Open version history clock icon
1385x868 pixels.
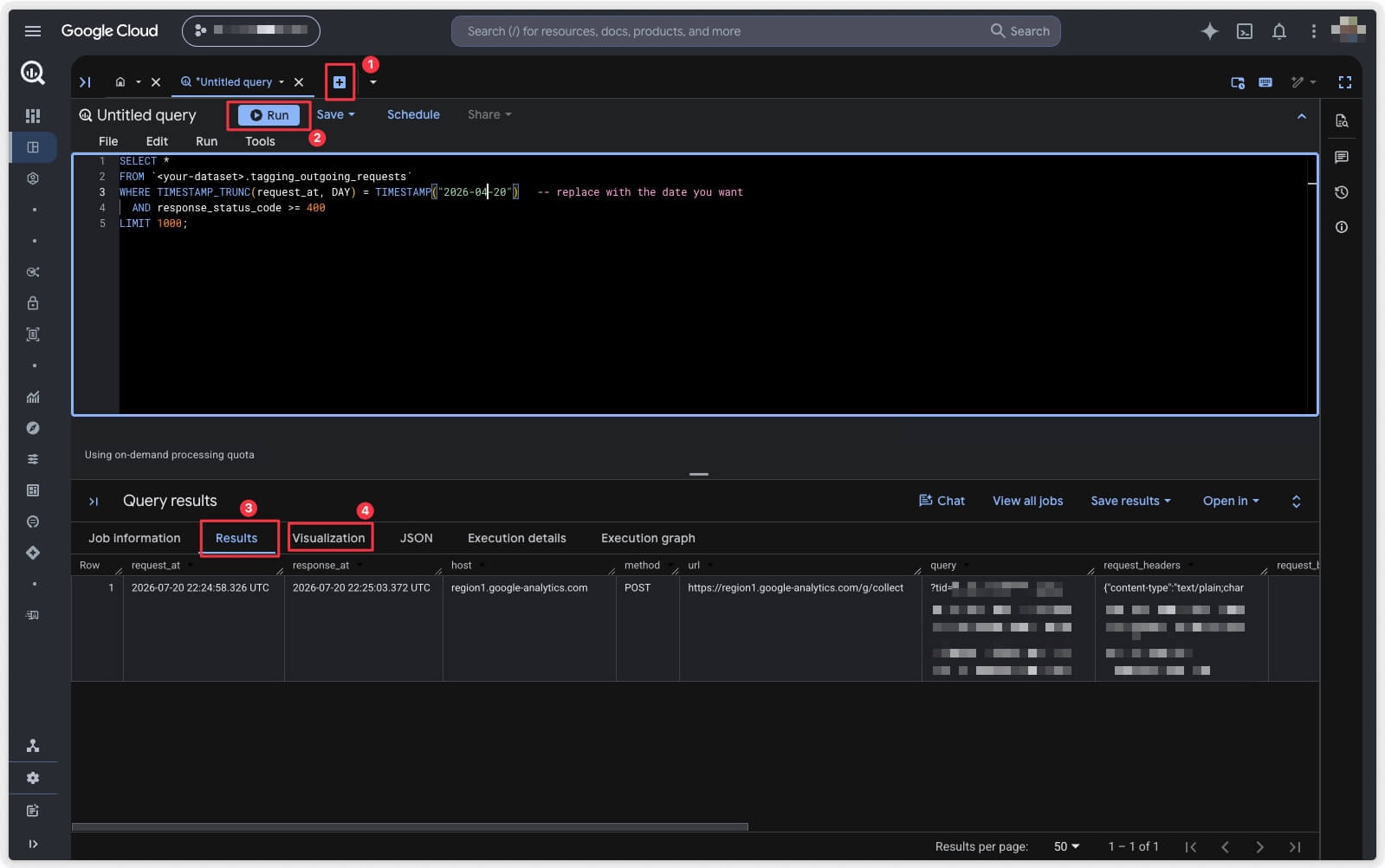coord(1342,192)
